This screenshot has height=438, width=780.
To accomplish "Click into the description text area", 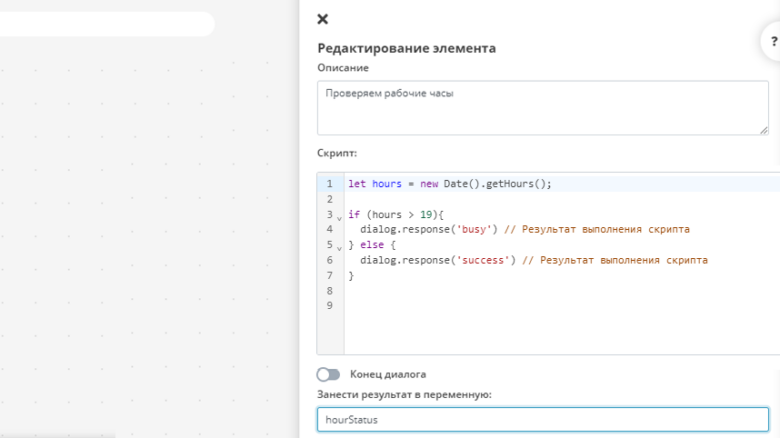I will pos(543,108).
